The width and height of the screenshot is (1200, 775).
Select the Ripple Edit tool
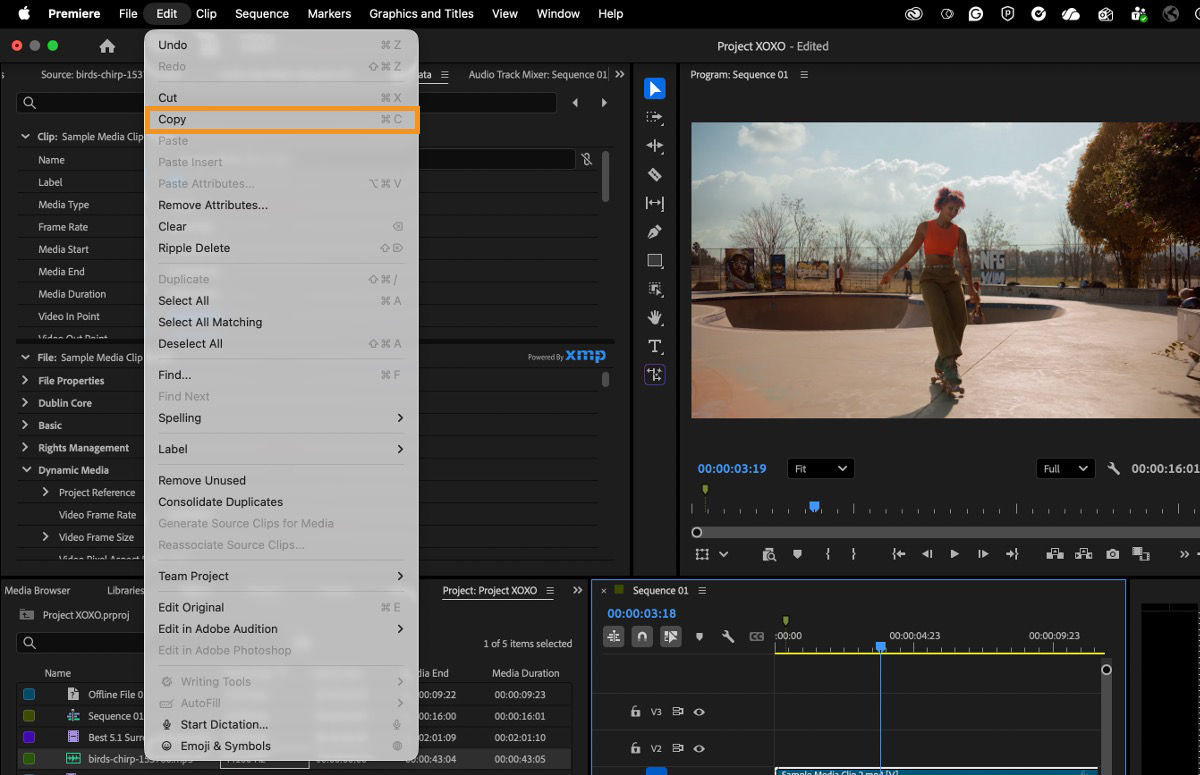coord(655,146)
